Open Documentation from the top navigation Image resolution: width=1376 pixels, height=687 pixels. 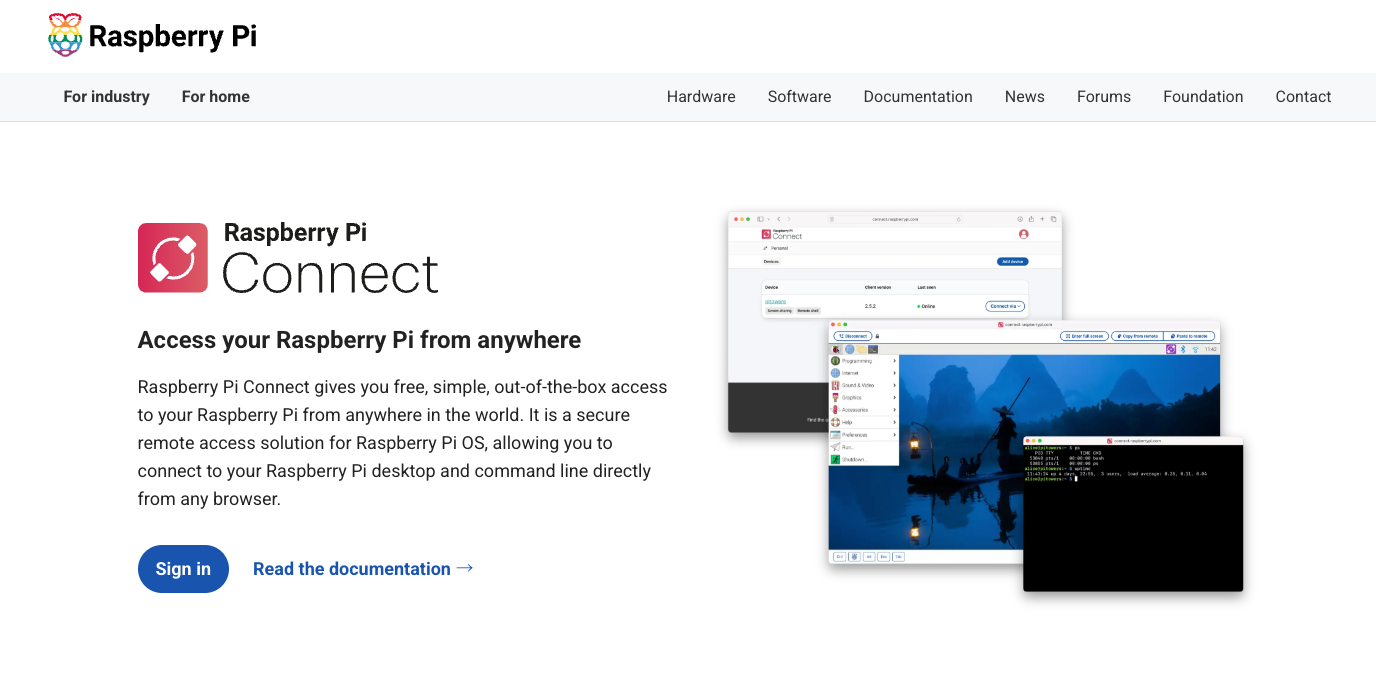pyautogui.click(x=918, y=97)
